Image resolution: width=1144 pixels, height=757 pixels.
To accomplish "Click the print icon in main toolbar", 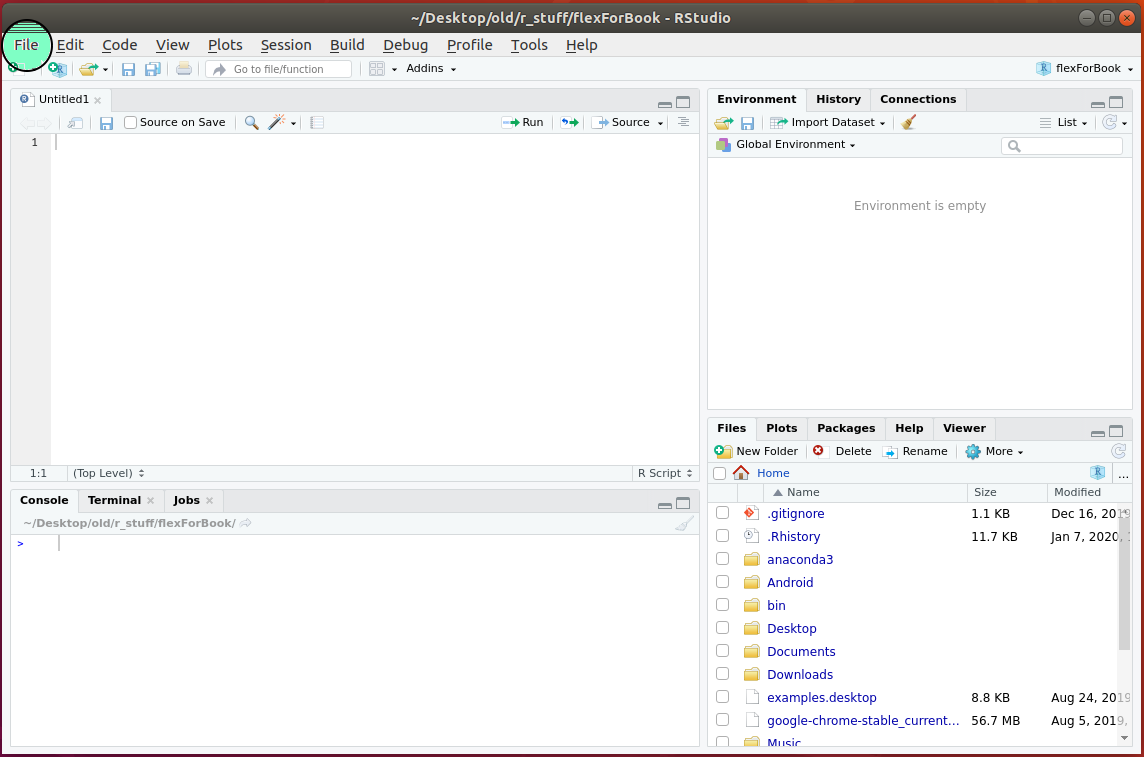I will 184,69.
